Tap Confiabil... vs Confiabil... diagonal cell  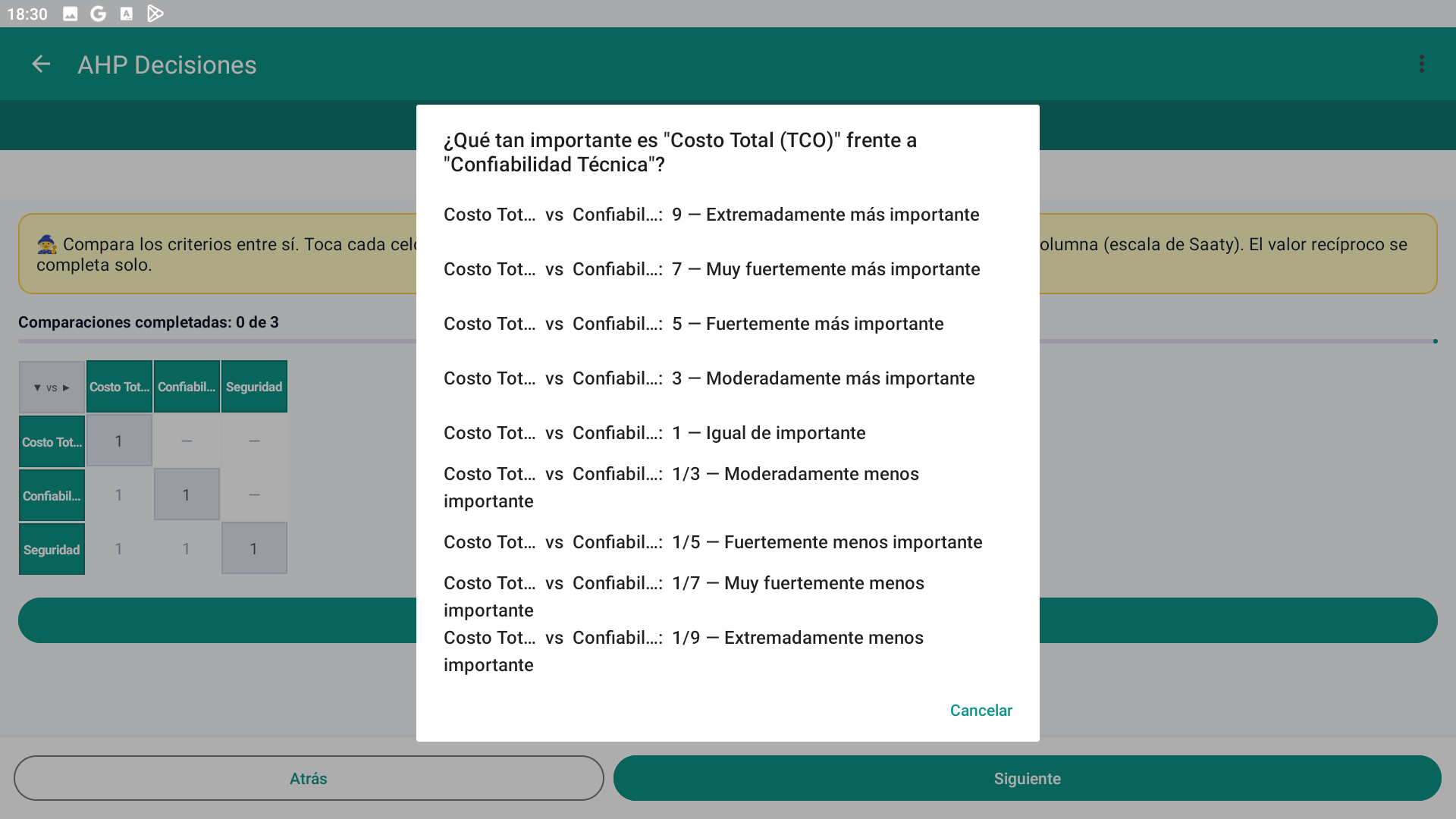point(187,494)
